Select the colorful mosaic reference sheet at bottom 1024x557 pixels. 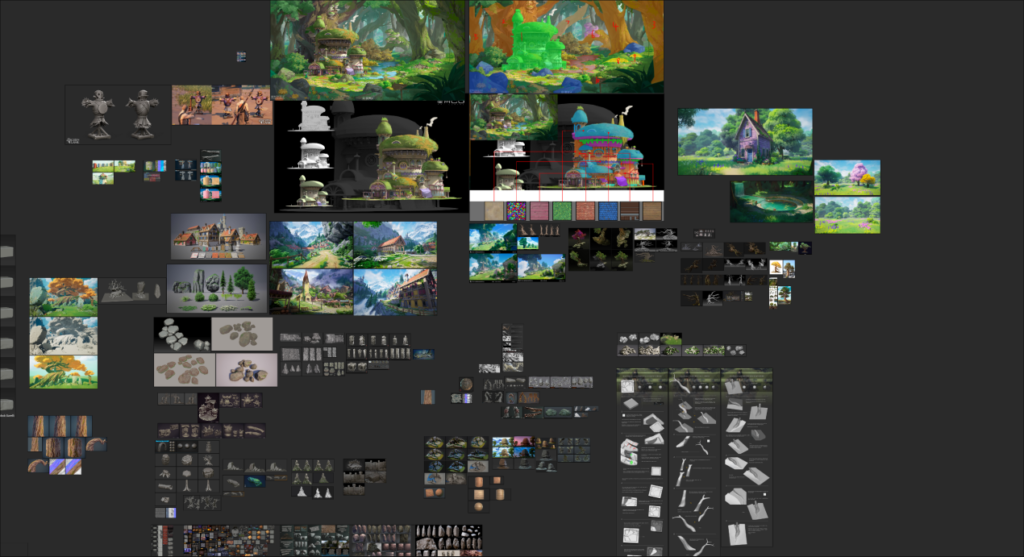click(x=229, y=541)
